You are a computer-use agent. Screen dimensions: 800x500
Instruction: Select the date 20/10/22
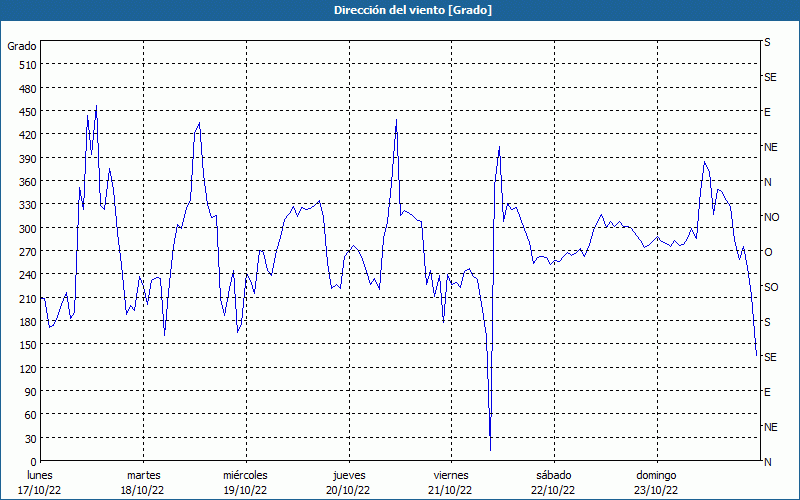click(348, 490)
